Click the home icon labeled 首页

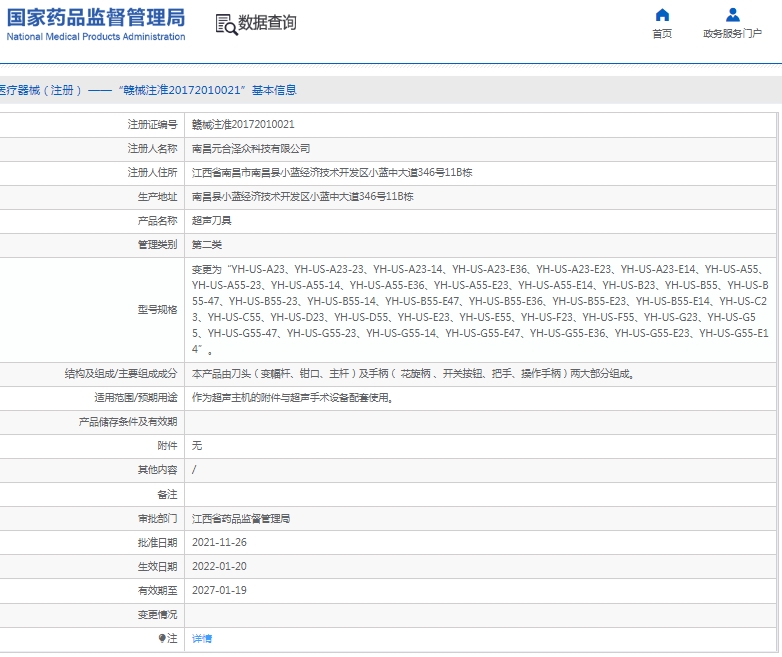[x=662, y=15]
